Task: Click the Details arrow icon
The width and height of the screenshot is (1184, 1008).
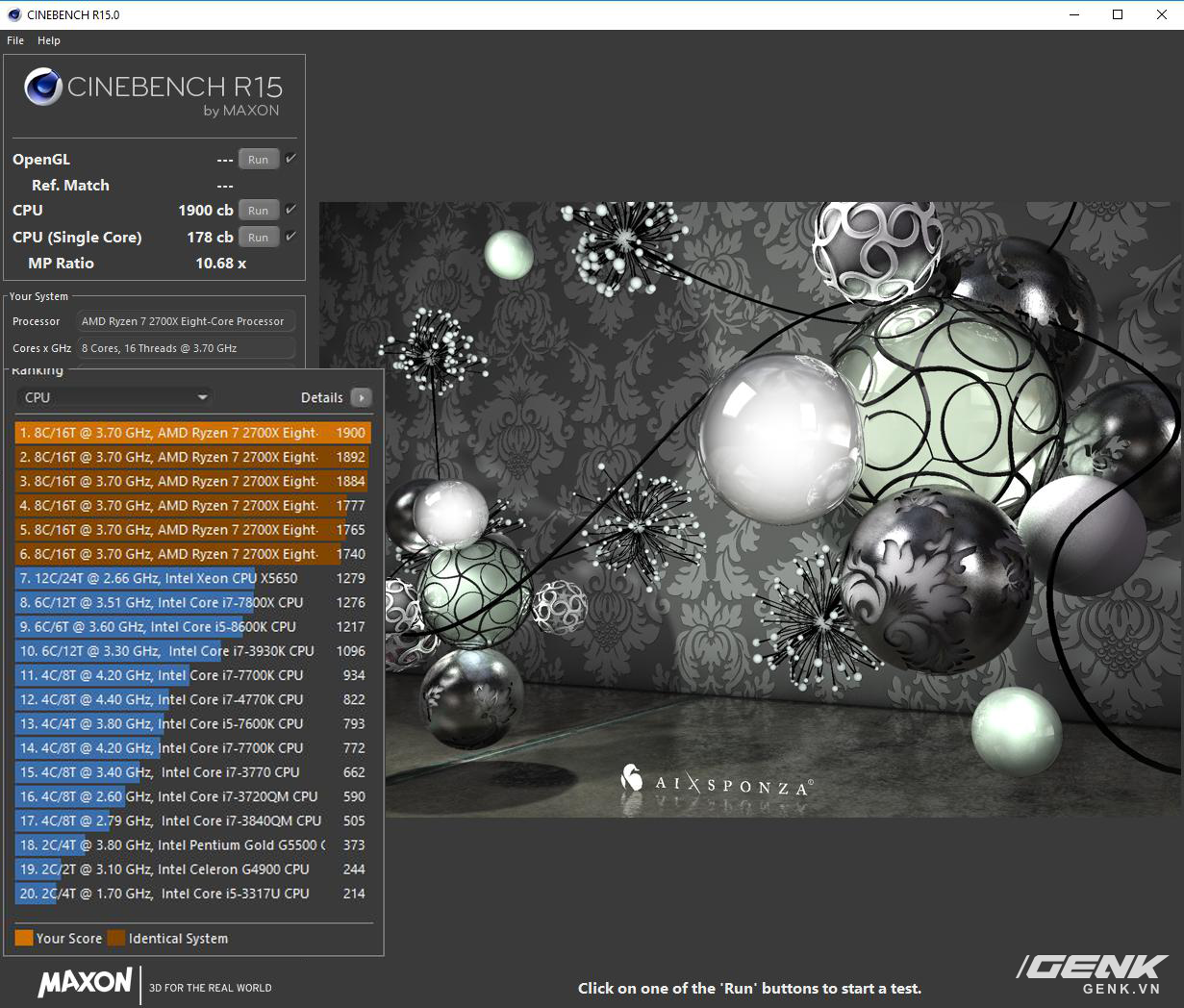Action: (x=361, y=397)
